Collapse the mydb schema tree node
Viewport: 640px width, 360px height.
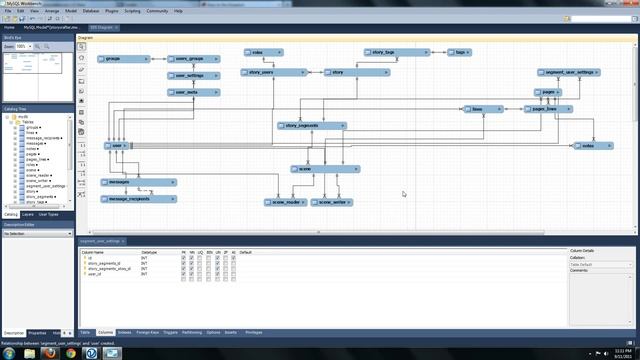[7, 117]
